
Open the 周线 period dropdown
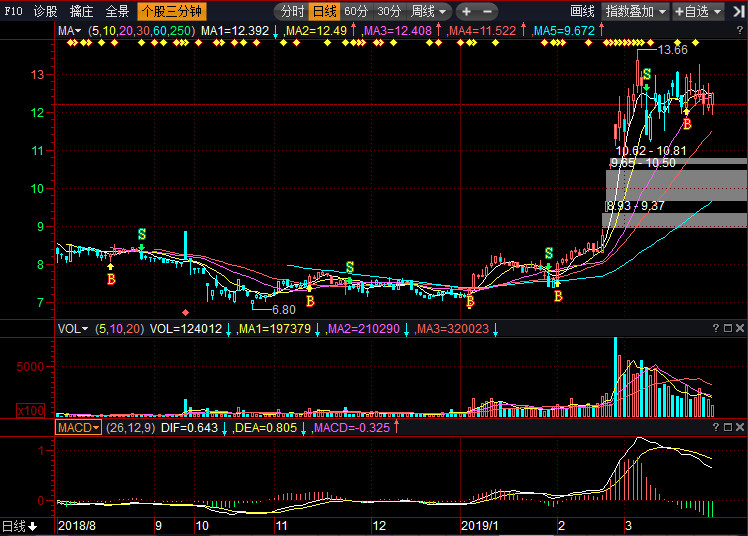tap(428, 11)
